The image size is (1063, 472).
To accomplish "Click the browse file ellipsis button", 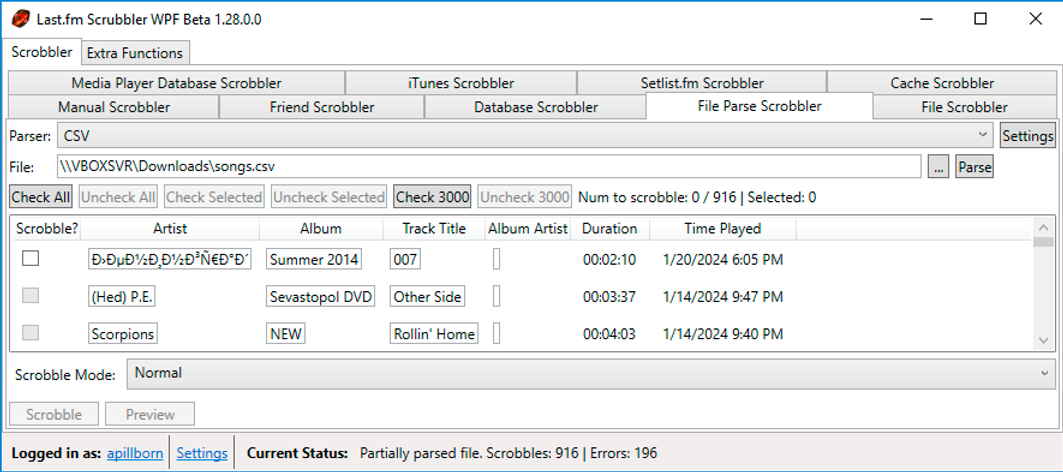I will pyautogui.click(x=938, y=167).
